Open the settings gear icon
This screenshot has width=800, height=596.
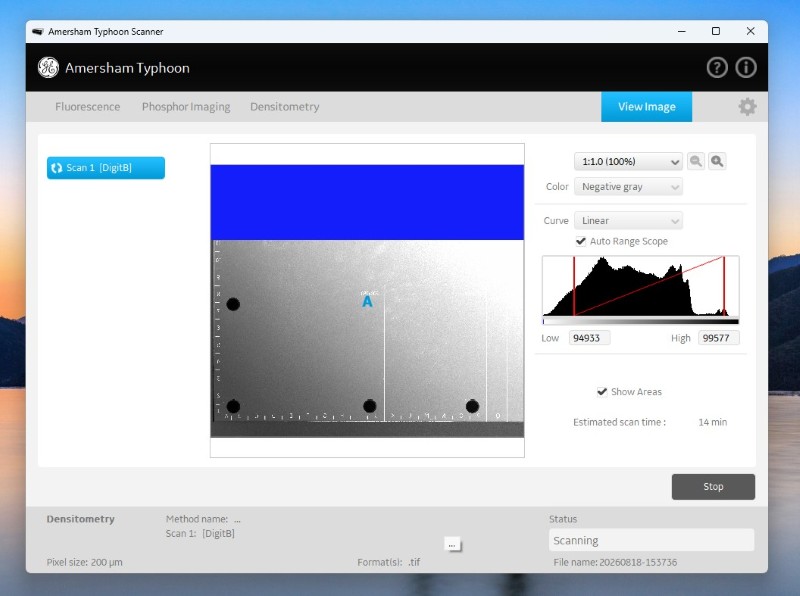click(x=747, y=107)
